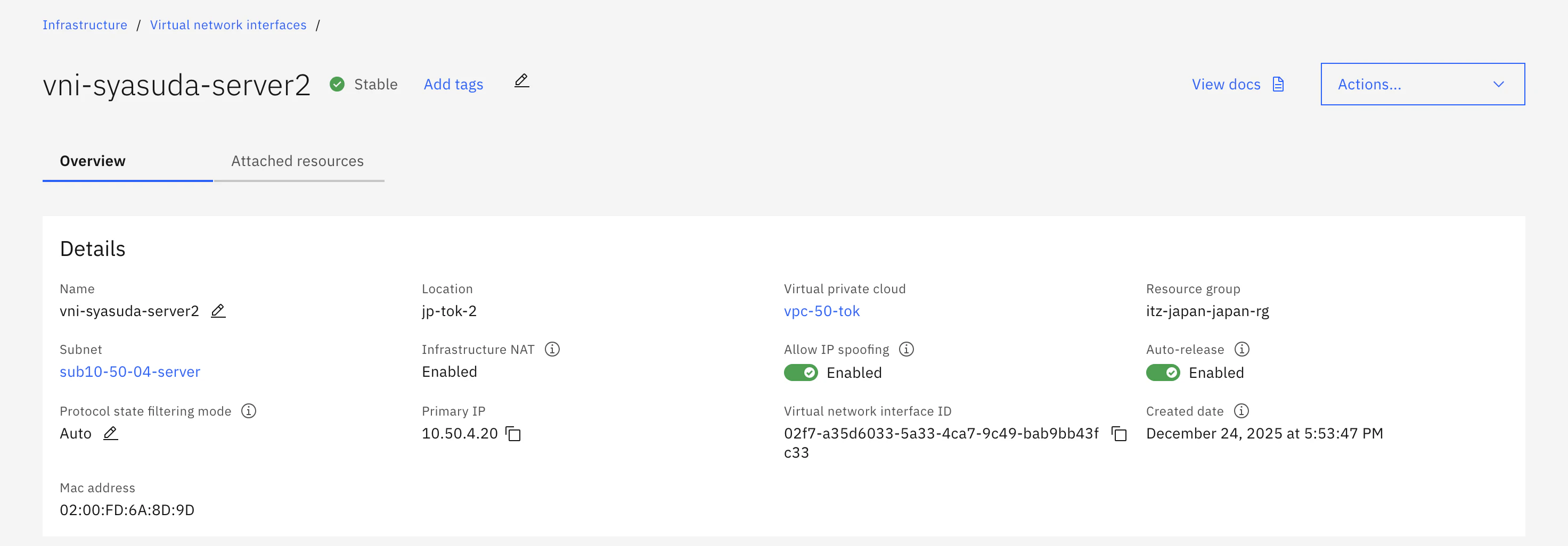Image resolution: width=1568 pixels, height=546 pixels.
Task: Toggle the Allow IP spoofing switch
Action: click(801, 373)
